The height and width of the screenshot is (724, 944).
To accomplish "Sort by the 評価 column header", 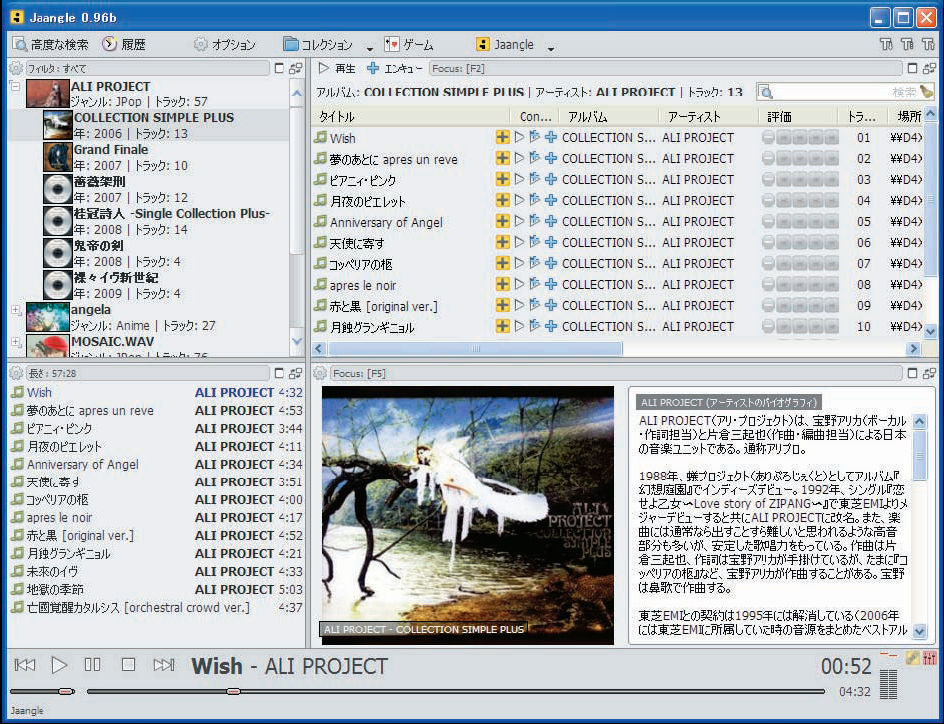I will 797,117.
